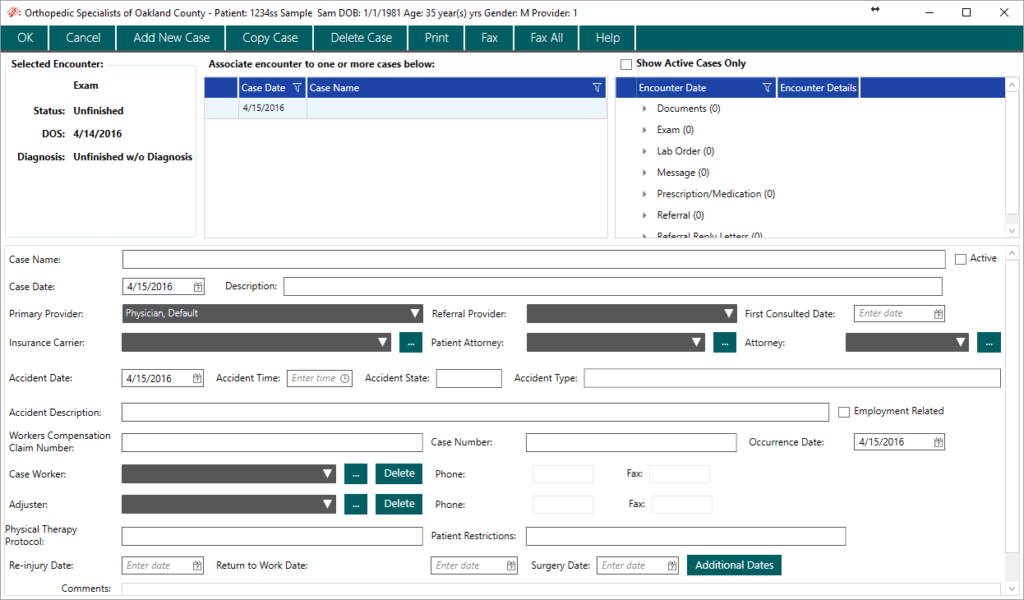This screenshot has width=1024, height=600.
Task: Mark the case as Employment Related
Action: pyautogui.click(x=843, y=411)
